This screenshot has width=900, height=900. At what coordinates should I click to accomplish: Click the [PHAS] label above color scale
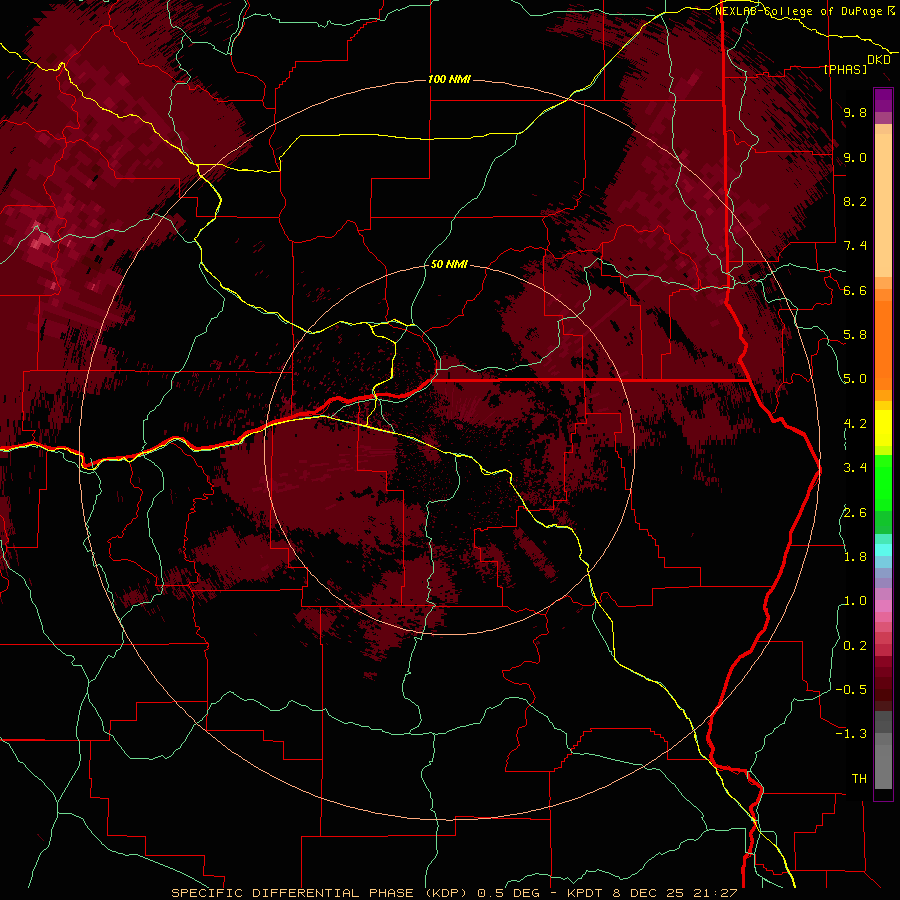[x=845, y=70]
